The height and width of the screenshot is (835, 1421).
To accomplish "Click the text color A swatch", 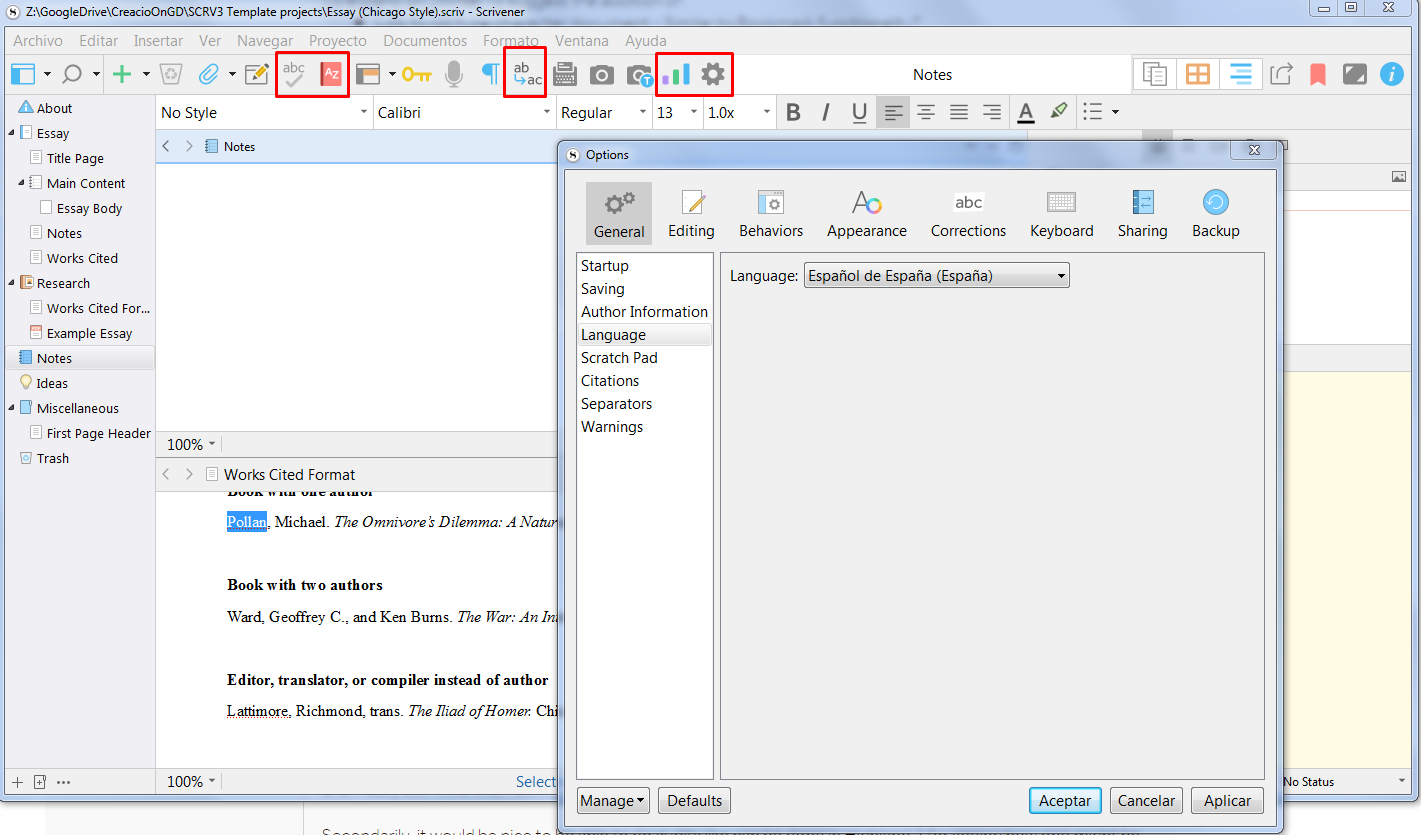I will [1025, 113].
